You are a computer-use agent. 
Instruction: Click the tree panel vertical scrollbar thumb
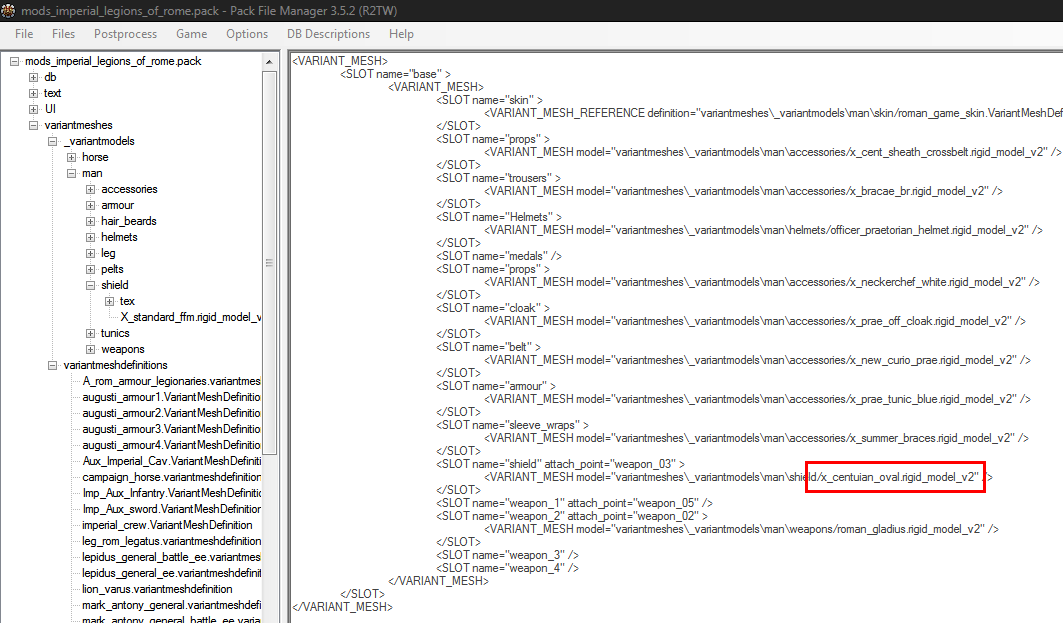(x=269, y=262)
